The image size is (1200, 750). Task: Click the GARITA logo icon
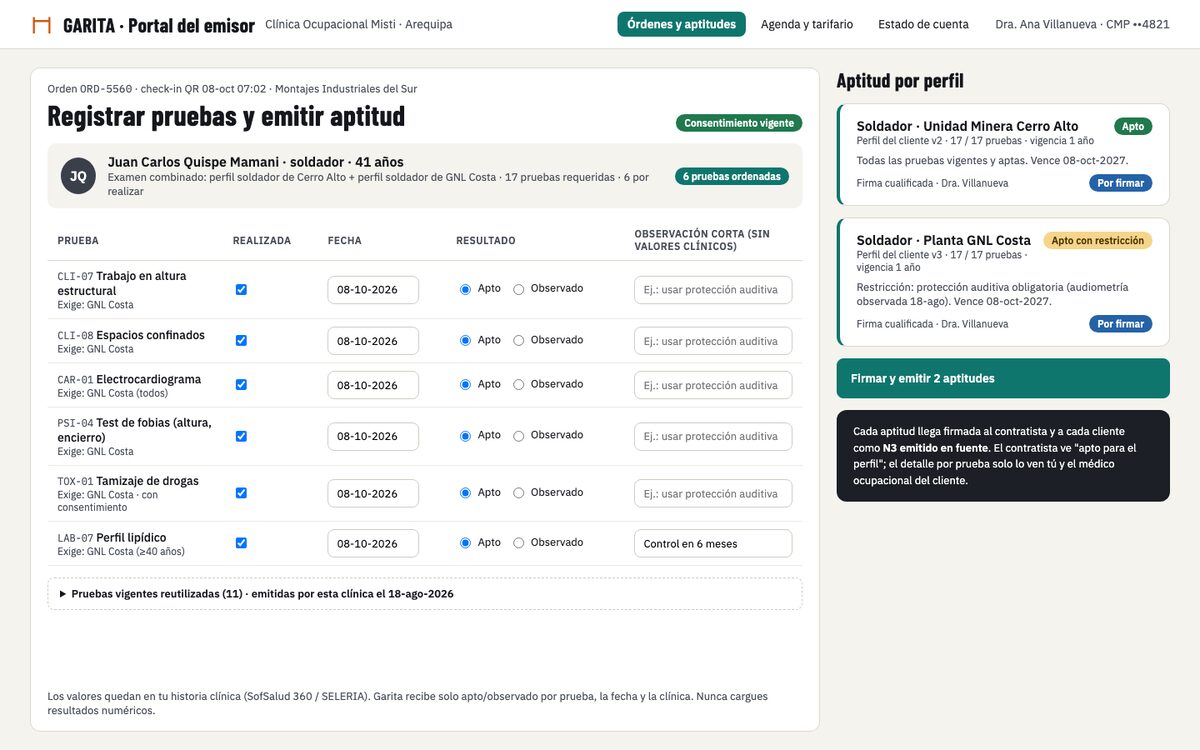click(41, 25)
